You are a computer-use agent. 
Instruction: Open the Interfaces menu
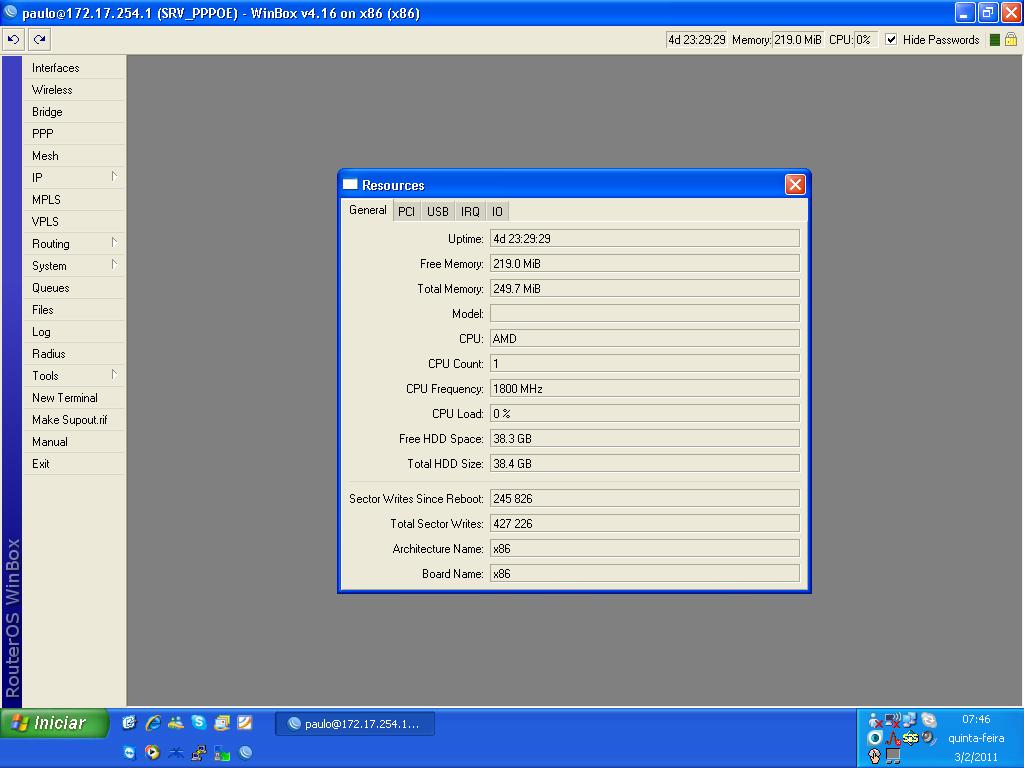tap(74, 68)
